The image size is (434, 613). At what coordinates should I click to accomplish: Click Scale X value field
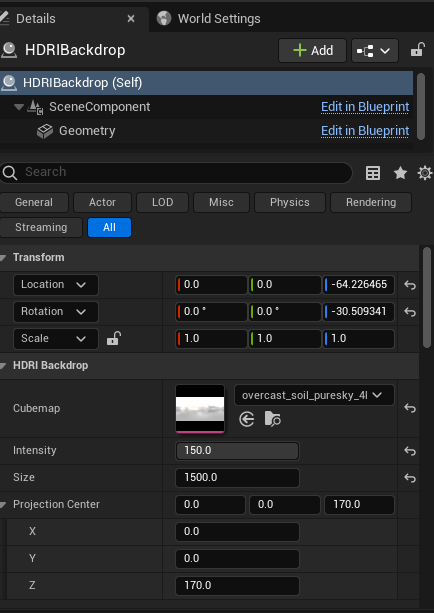point(211,339)
